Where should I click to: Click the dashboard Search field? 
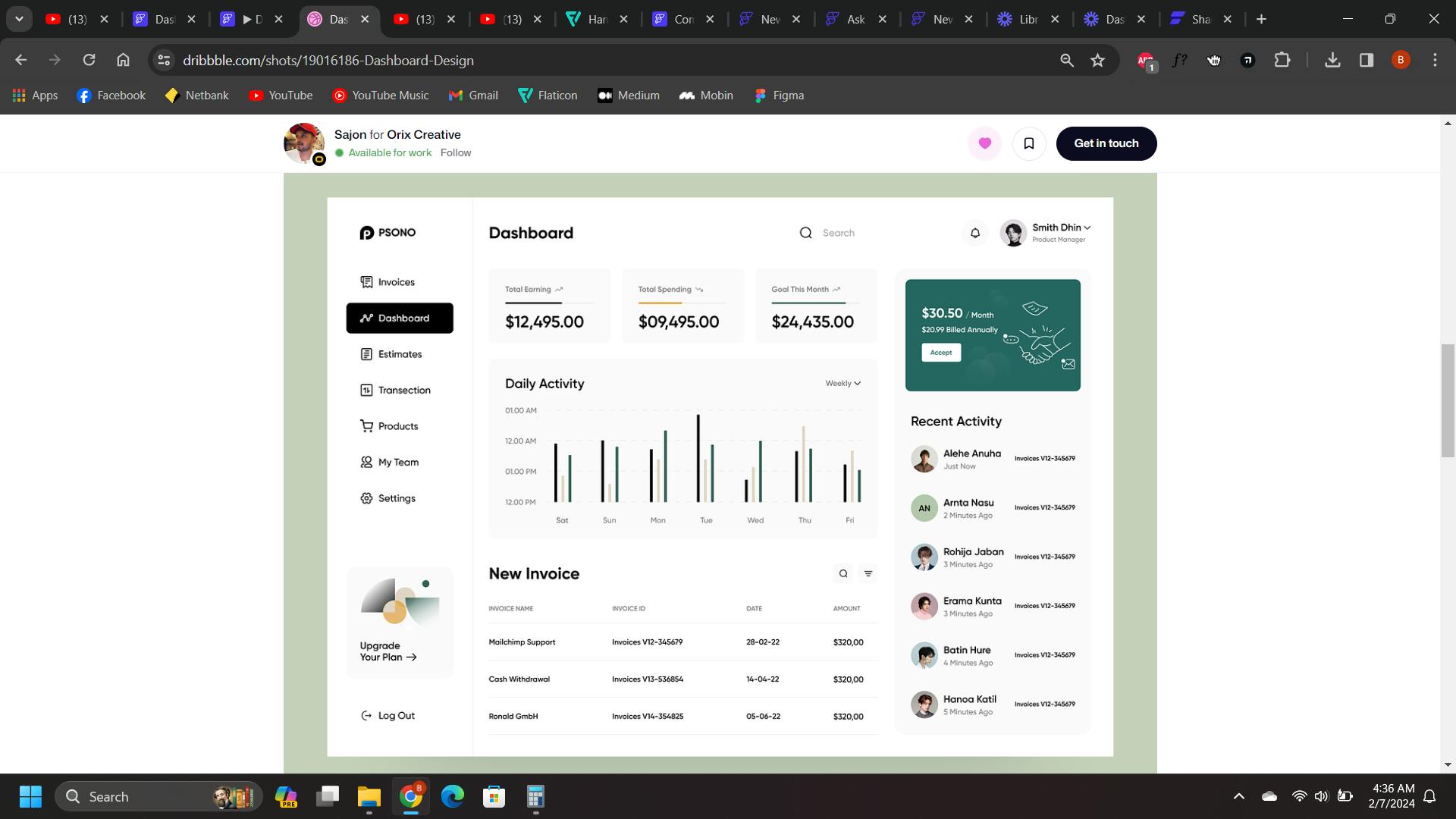838,233
